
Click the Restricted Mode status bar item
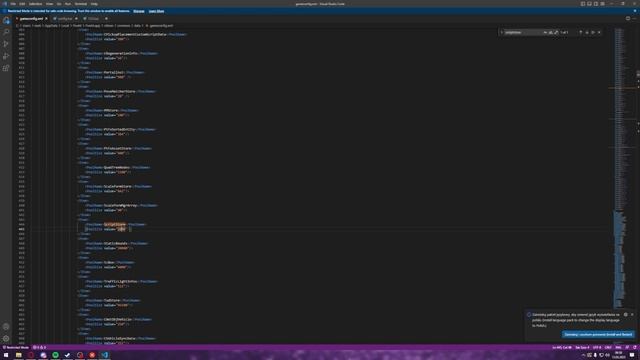pyautogui.click(x=16, y=347)
